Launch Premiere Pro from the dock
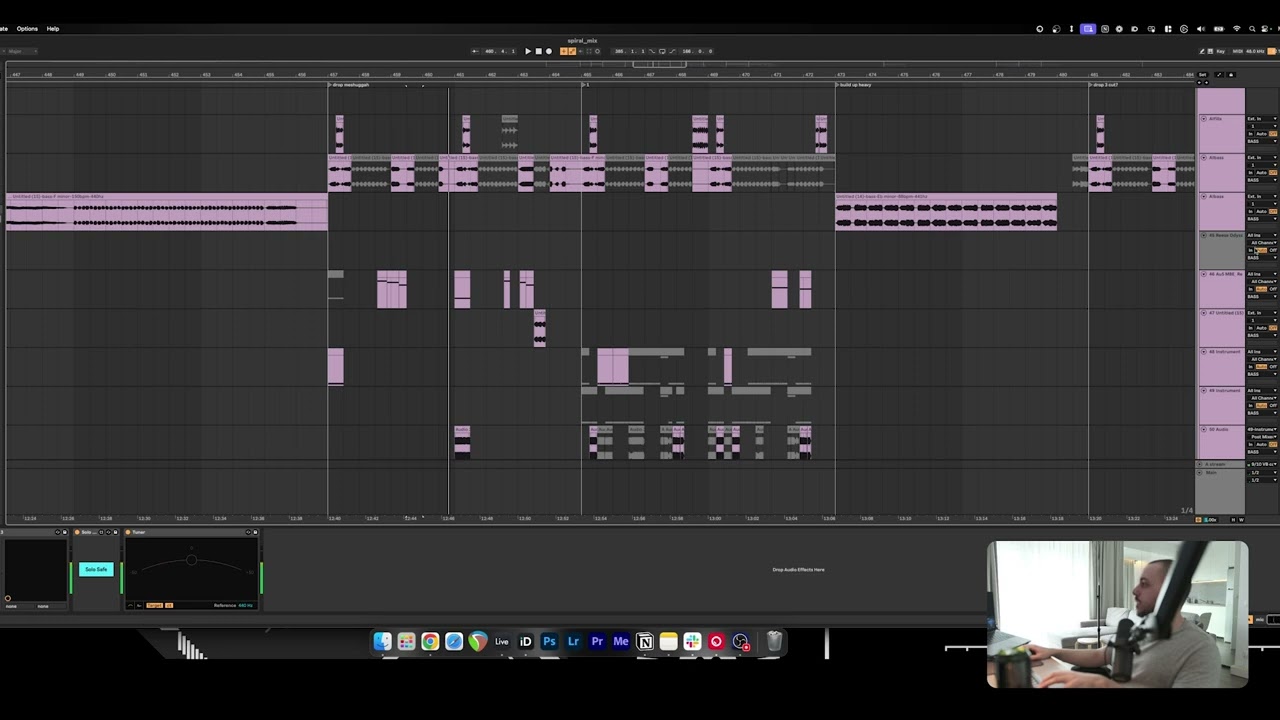Image resolution: width=1280 pixels, height=720 pixels. tap(597, 642)
